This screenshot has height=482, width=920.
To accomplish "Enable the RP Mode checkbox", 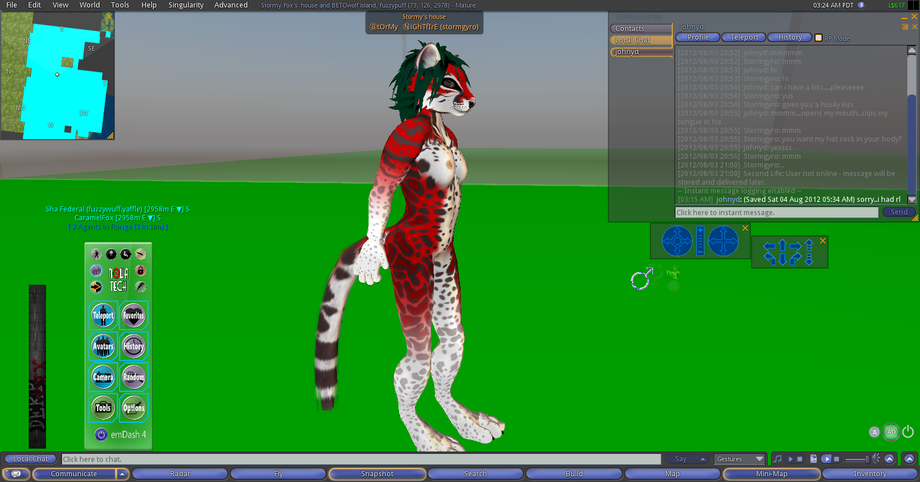I will [819, 37].
